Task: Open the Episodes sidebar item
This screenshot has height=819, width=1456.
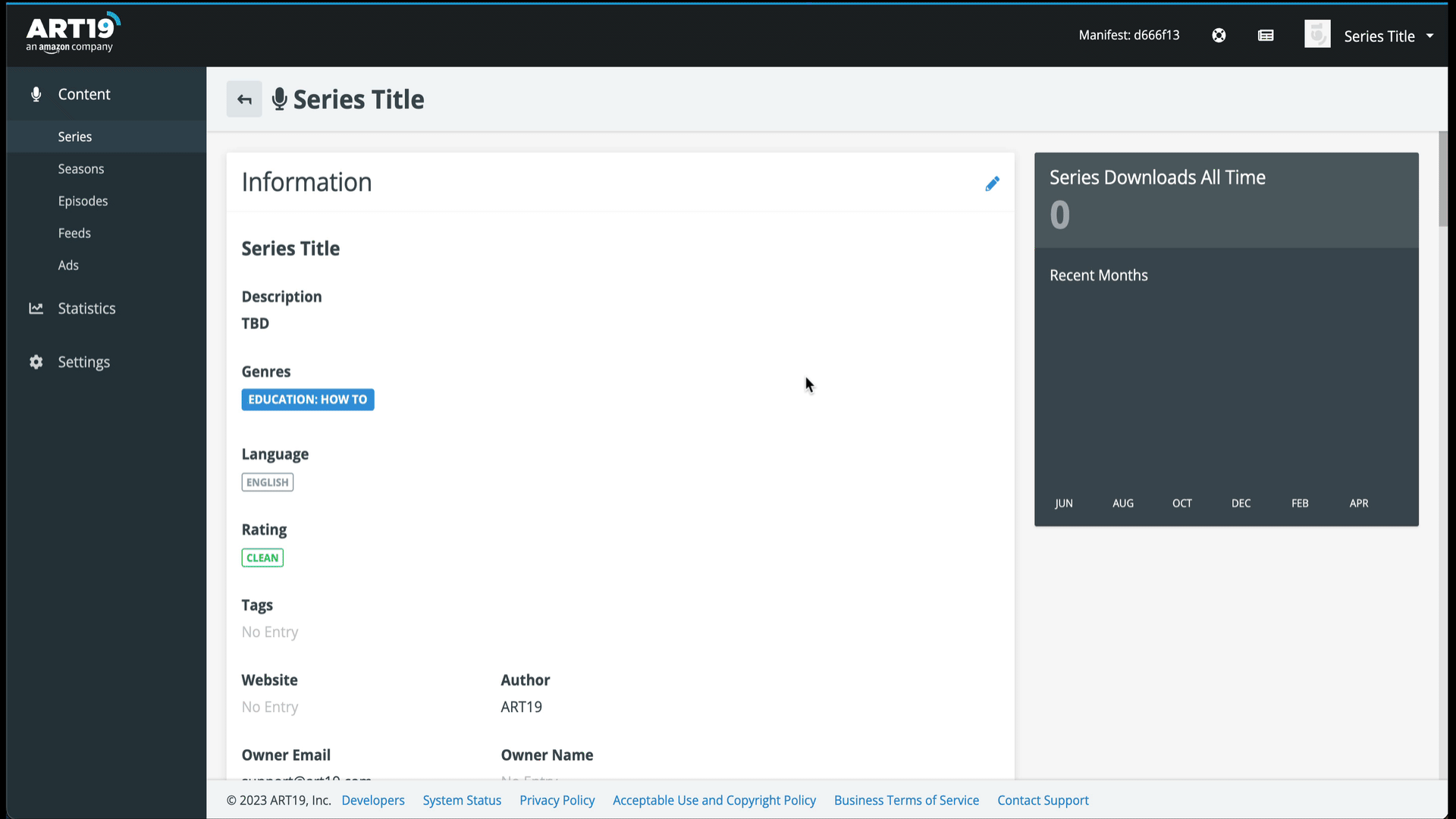Action: coord(83,201)
